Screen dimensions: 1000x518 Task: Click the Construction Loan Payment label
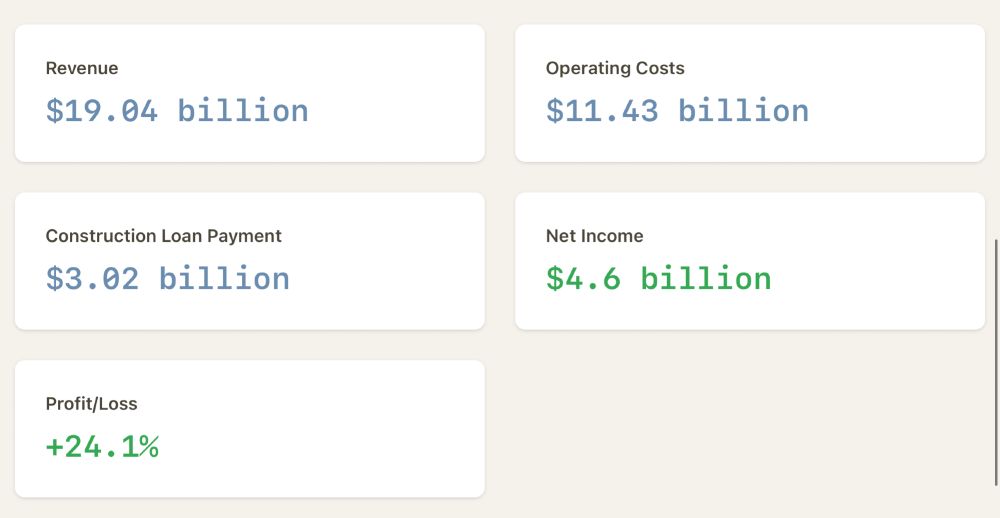coord(164,237)
